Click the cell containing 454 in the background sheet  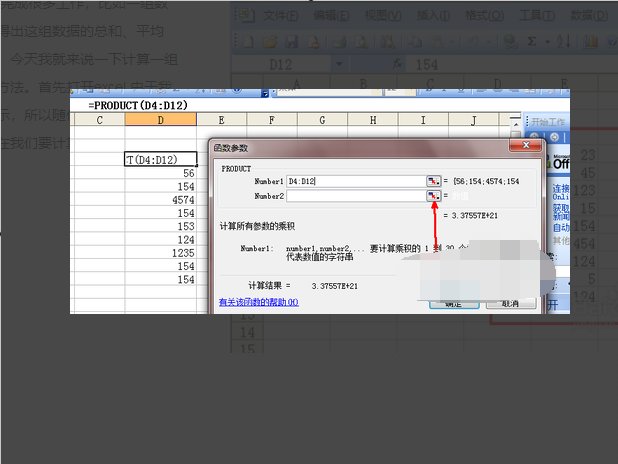pyautogui.click(x=584, y=244)
